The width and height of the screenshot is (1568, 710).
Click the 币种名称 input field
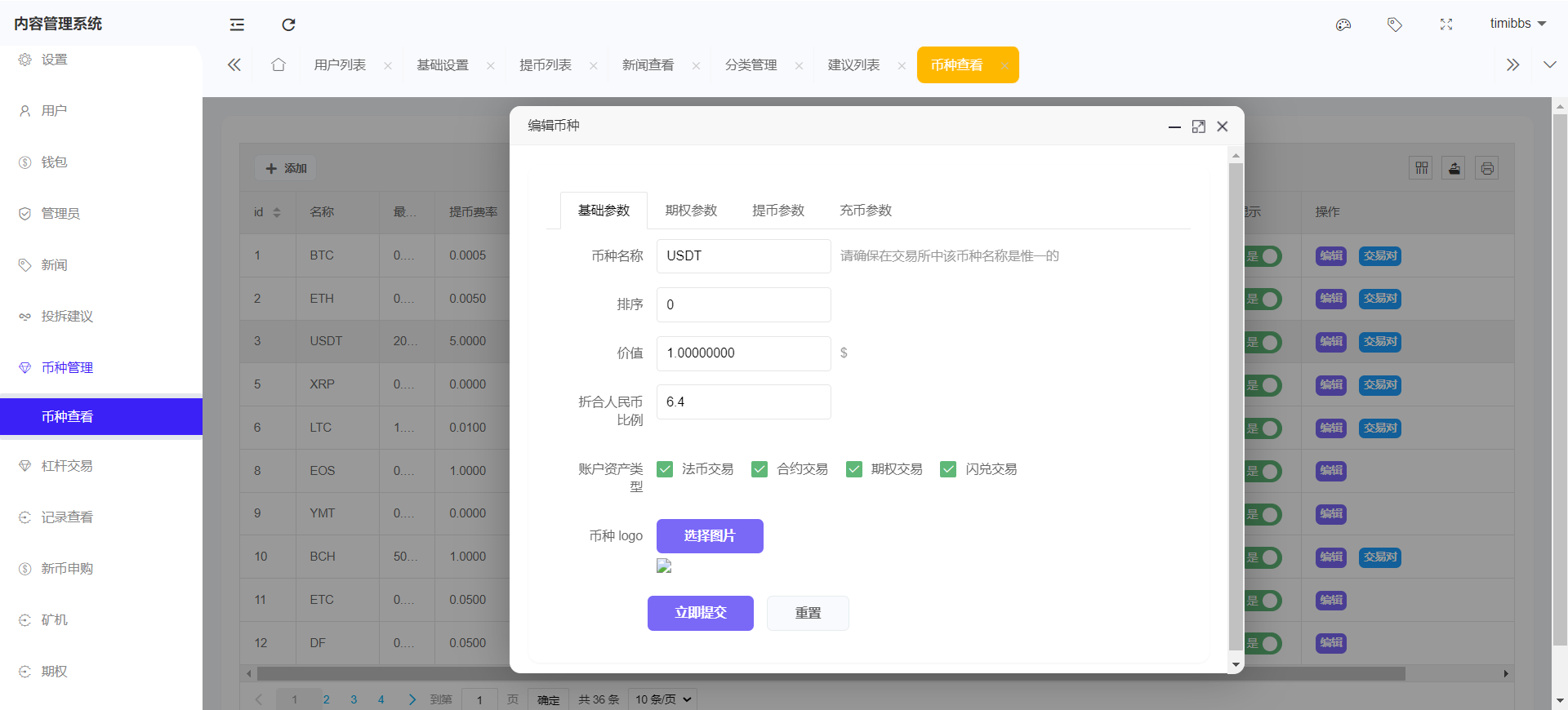(743, 256)
